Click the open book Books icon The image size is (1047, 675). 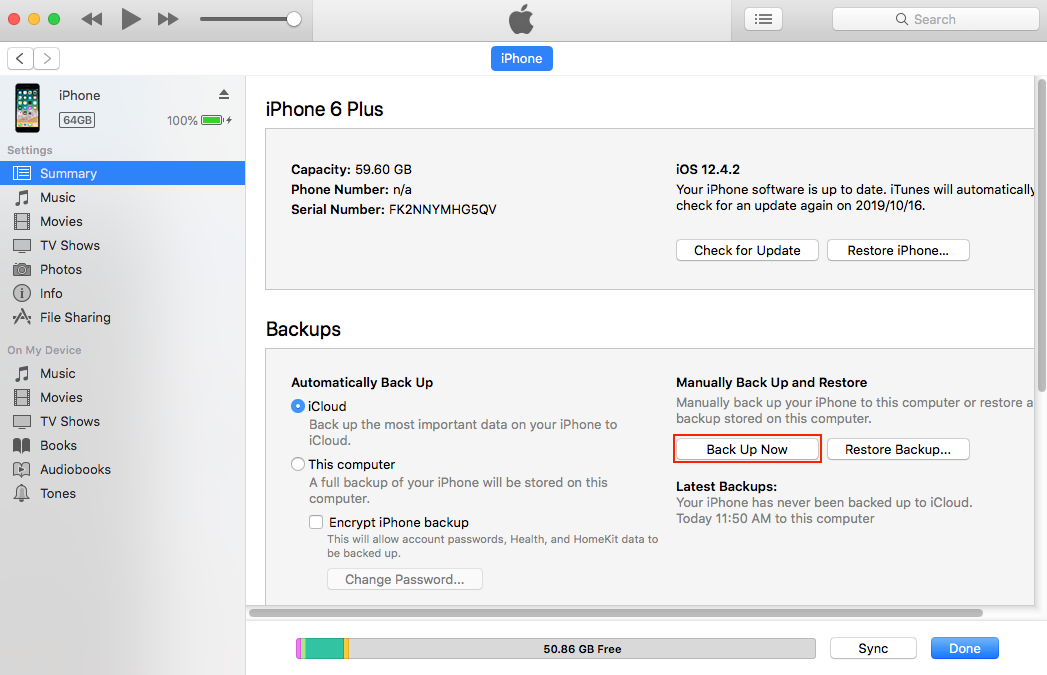22,446
